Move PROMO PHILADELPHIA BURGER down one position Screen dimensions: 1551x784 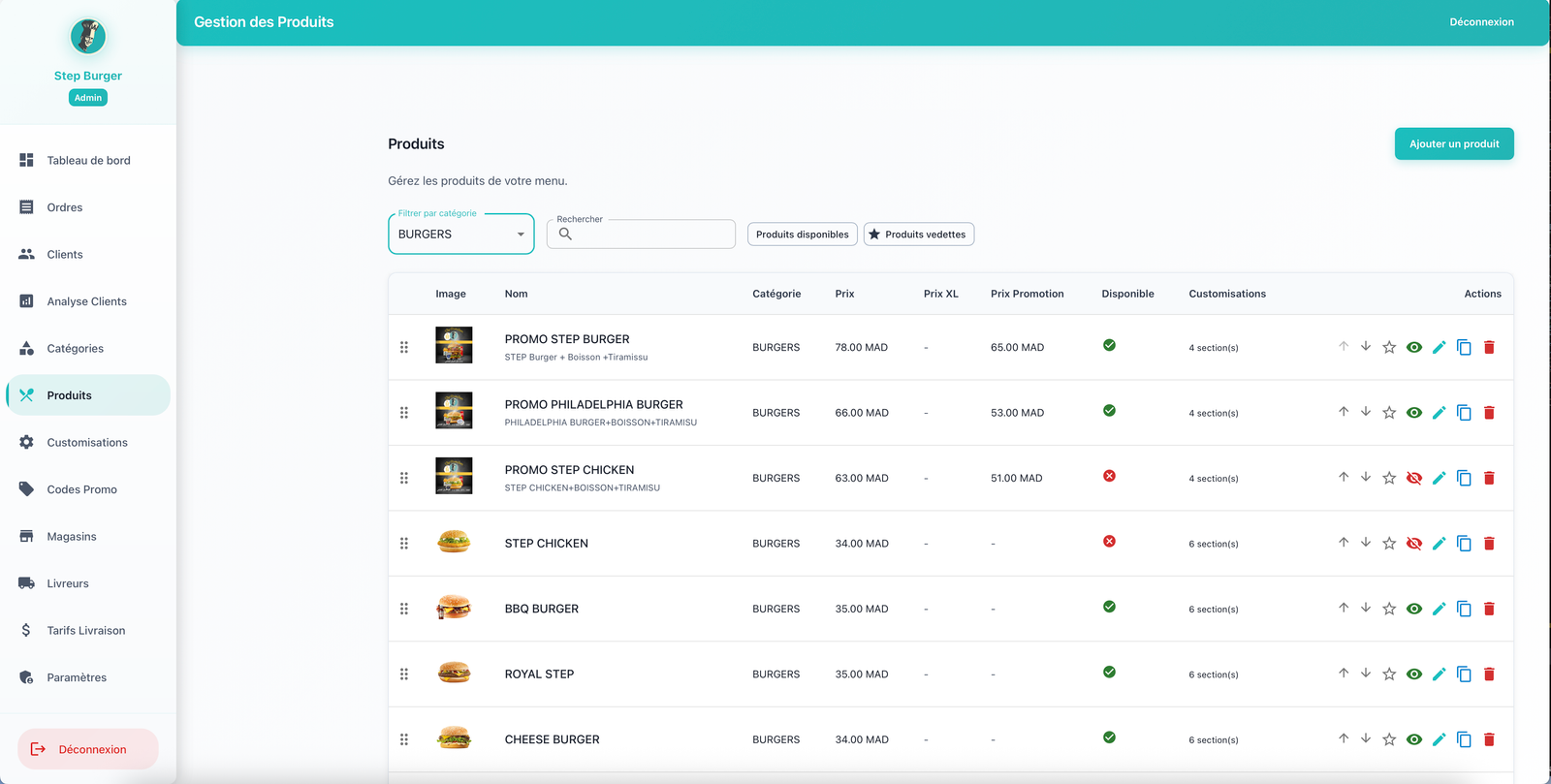pyautogui.click(x=1366, y=411)
